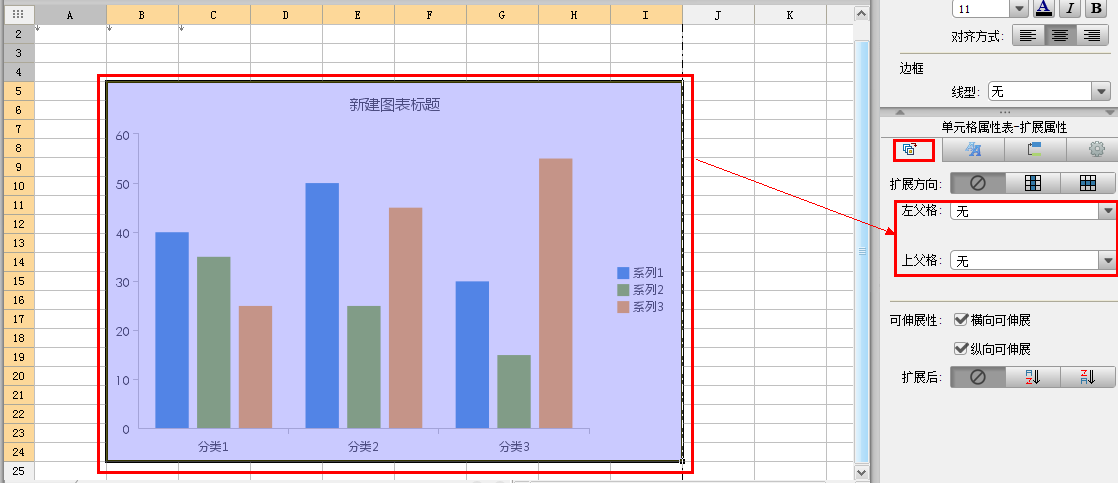Click the font color underline A icon
This screenshot has width=1118, height=483.
coord(1044,8)
